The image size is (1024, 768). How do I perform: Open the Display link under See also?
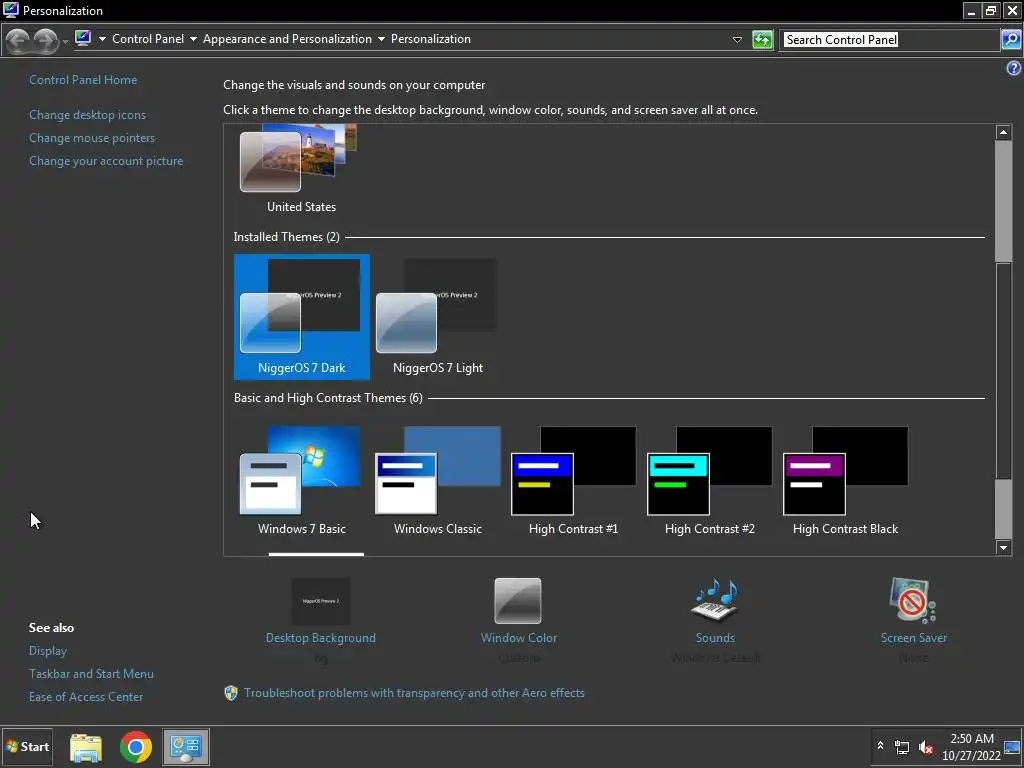(48, 650)
